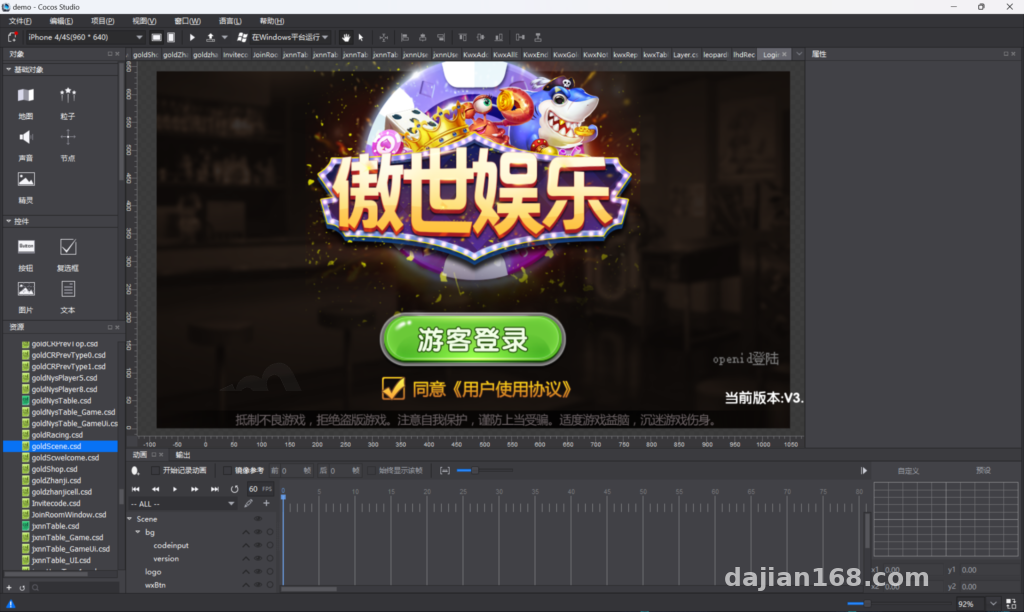Run the project with the play toolbar icon
The image size is (1024, 612).
(x=192, y=37)
